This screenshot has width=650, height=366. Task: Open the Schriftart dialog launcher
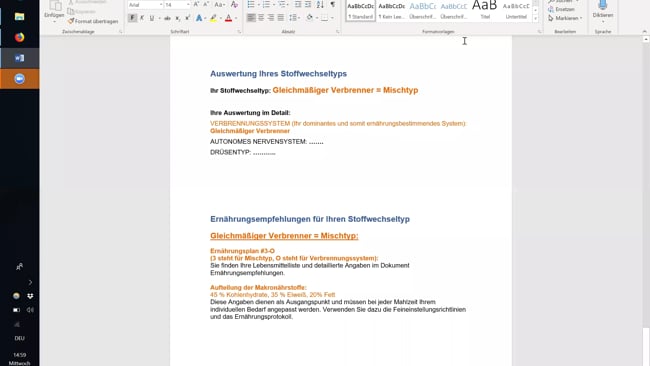[239, 32]
